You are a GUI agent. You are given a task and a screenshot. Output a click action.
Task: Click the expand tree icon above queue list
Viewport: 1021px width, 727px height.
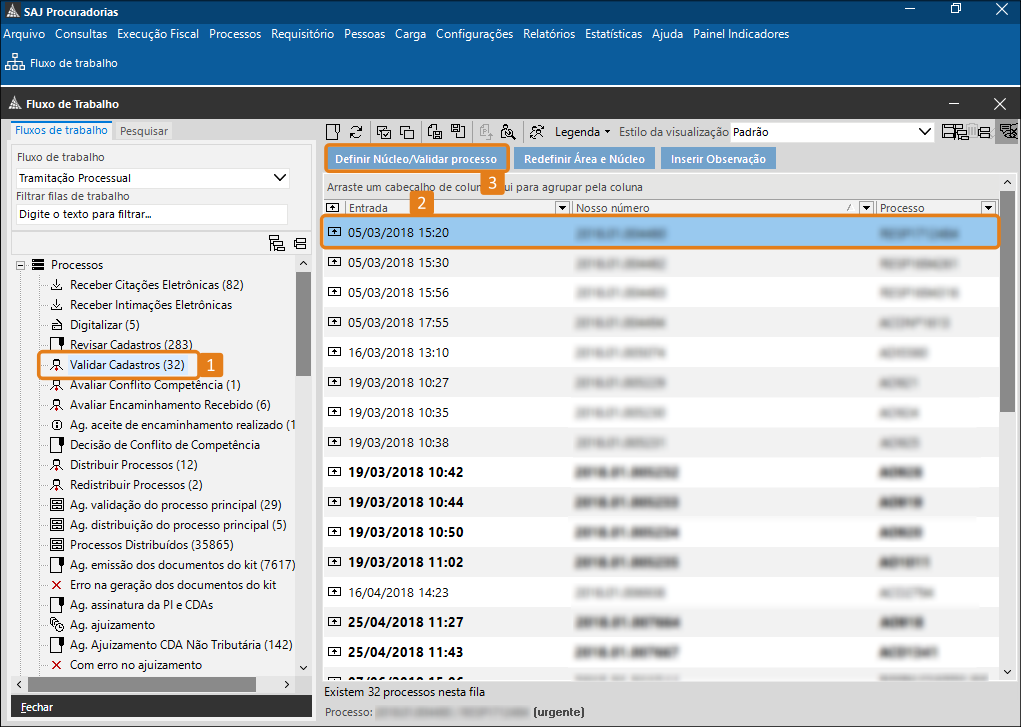pyautogui.click(x=277, y=243)
